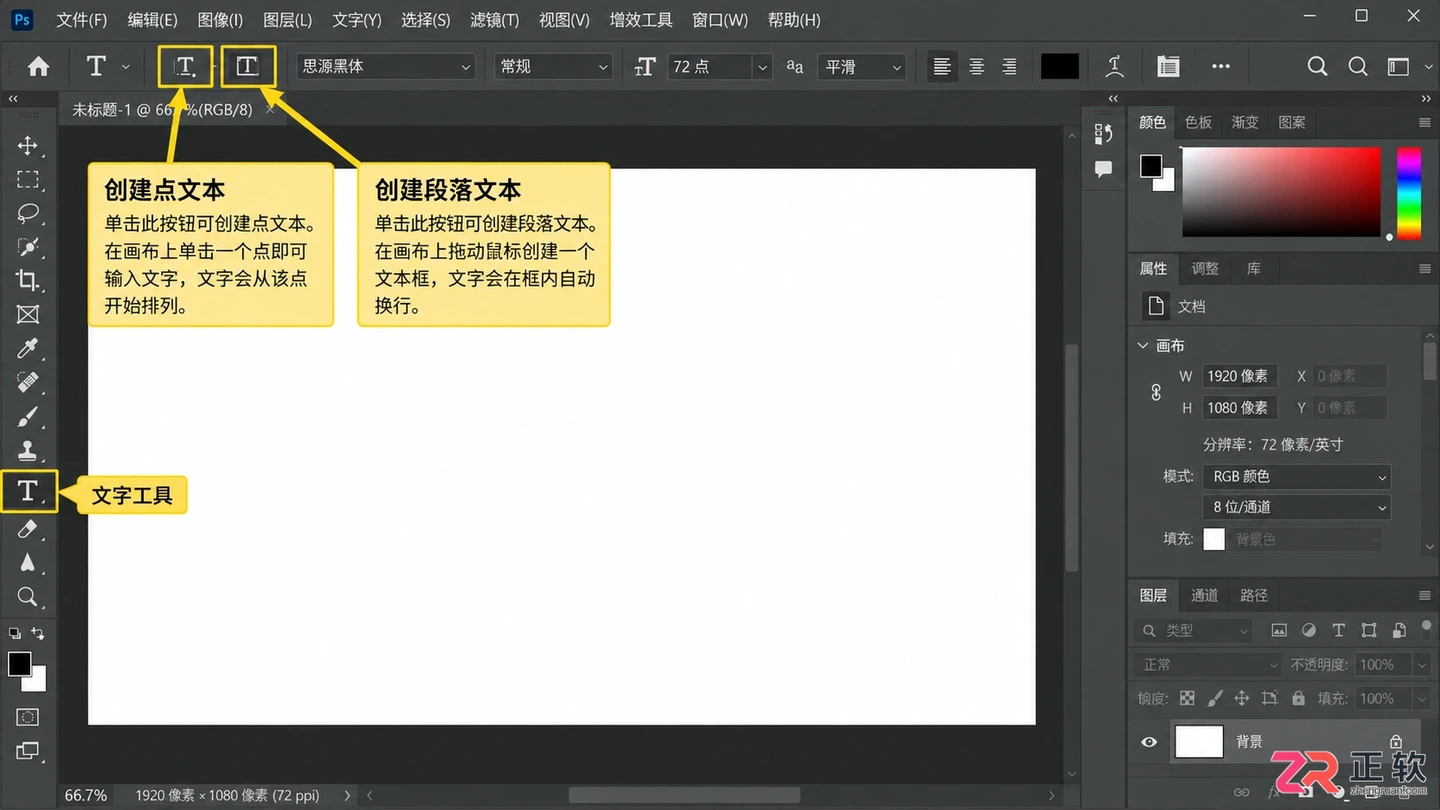Open the anti-aliasing dropdown 平滑
The image size is (1440, 810).
pyautogui.click(x=861, y=67)
